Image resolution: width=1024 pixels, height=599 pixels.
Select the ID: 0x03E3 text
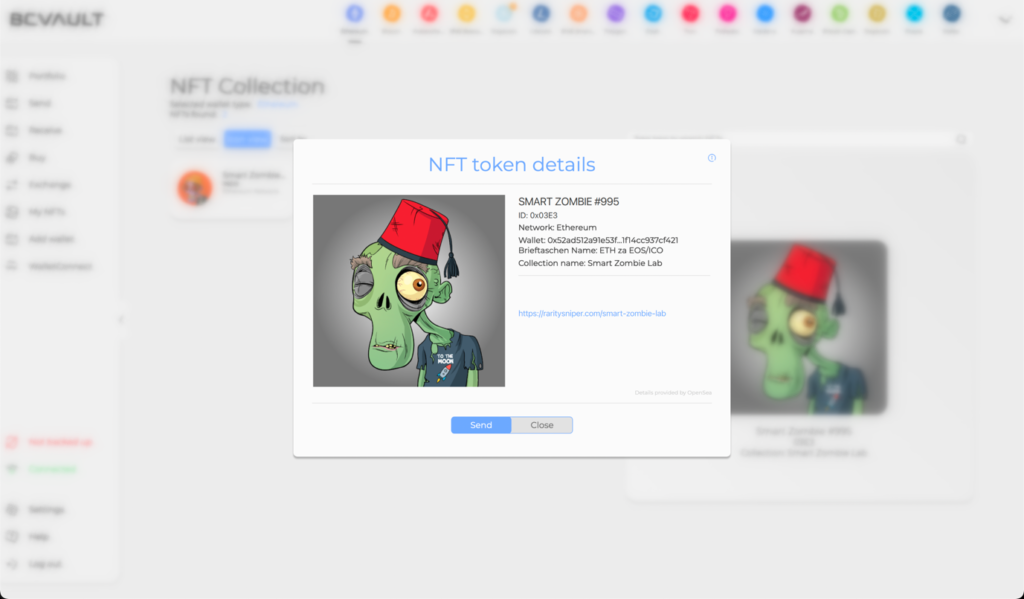point(537,215)
